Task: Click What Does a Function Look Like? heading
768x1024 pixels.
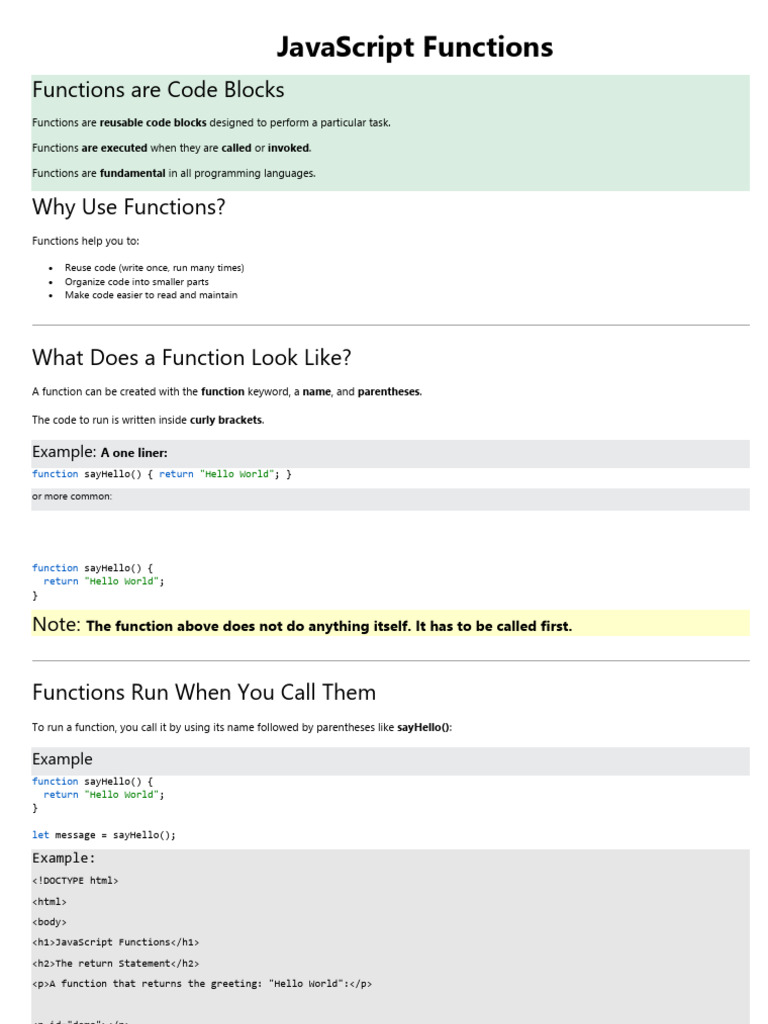Action: (x=191, y=358)
